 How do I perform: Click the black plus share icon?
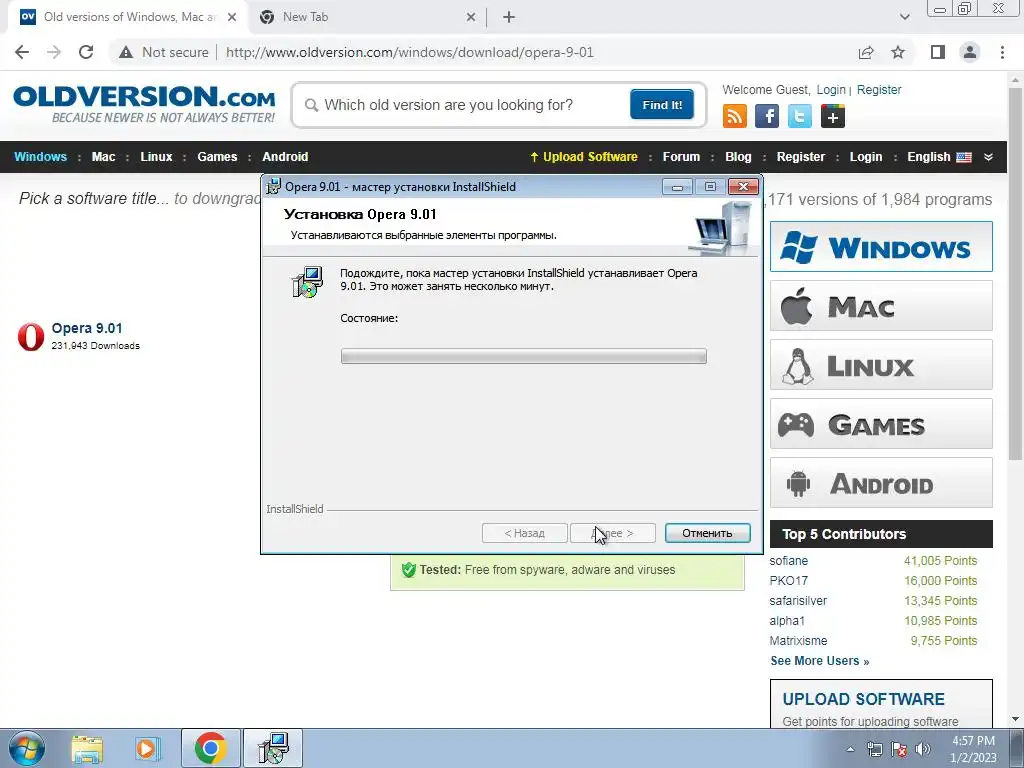click(x=833, y=116)
